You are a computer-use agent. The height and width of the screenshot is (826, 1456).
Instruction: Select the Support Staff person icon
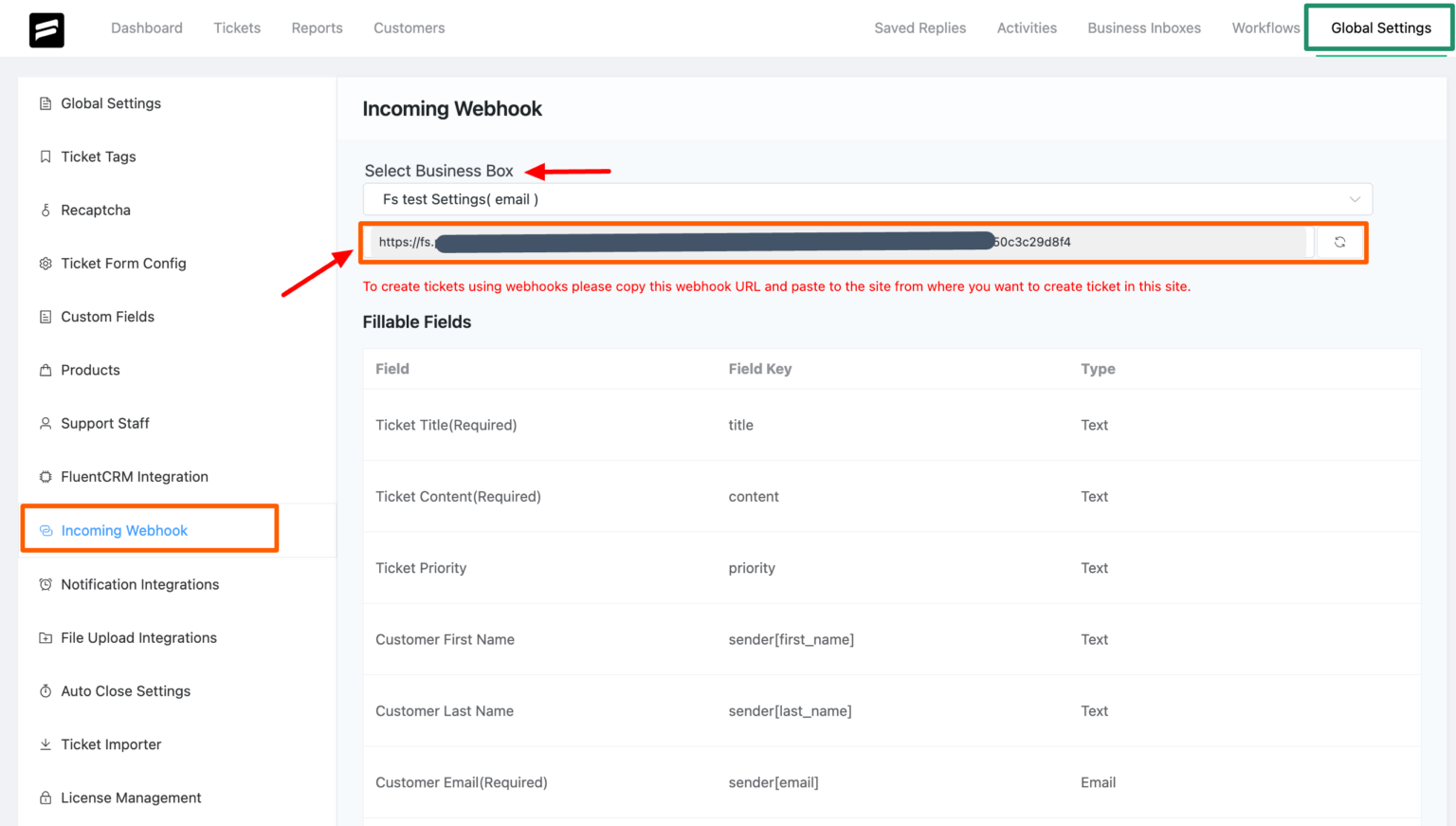45,423
